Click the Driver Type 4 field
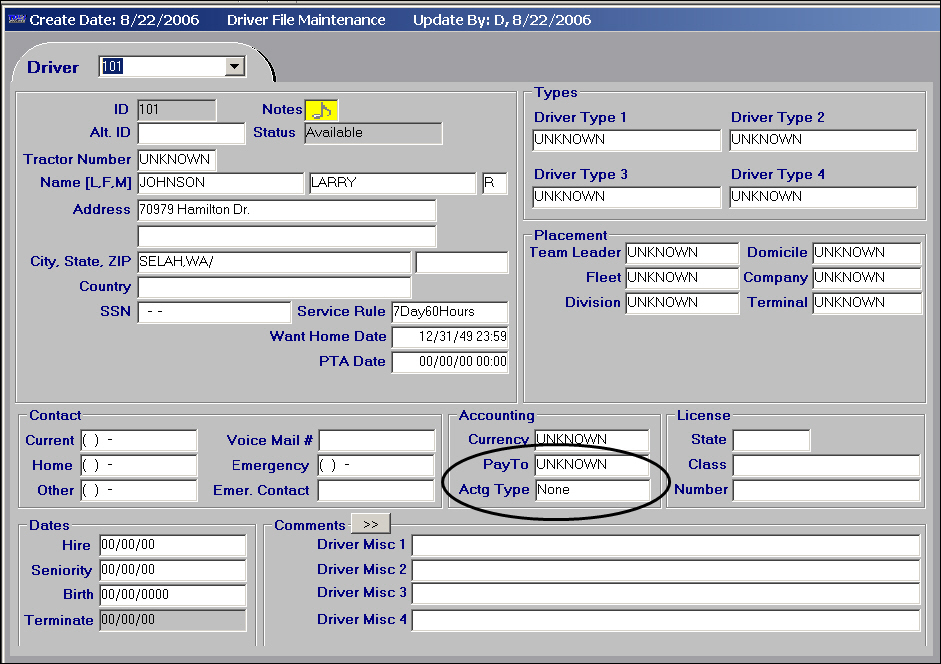The height and width of the screenshot is (664, 941). [x=823, y=197]
